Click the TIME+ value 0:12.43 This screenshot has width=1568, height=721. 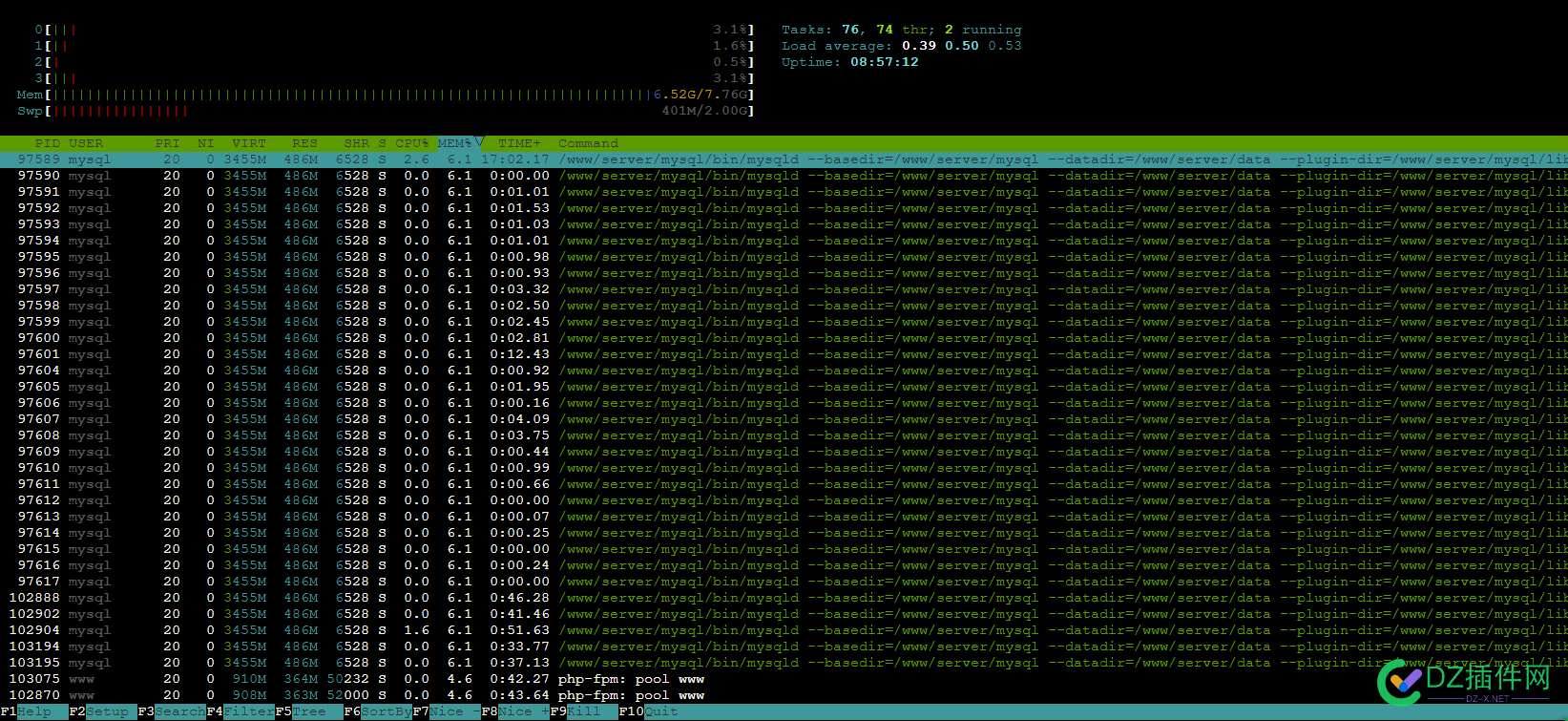pos(520,354)
